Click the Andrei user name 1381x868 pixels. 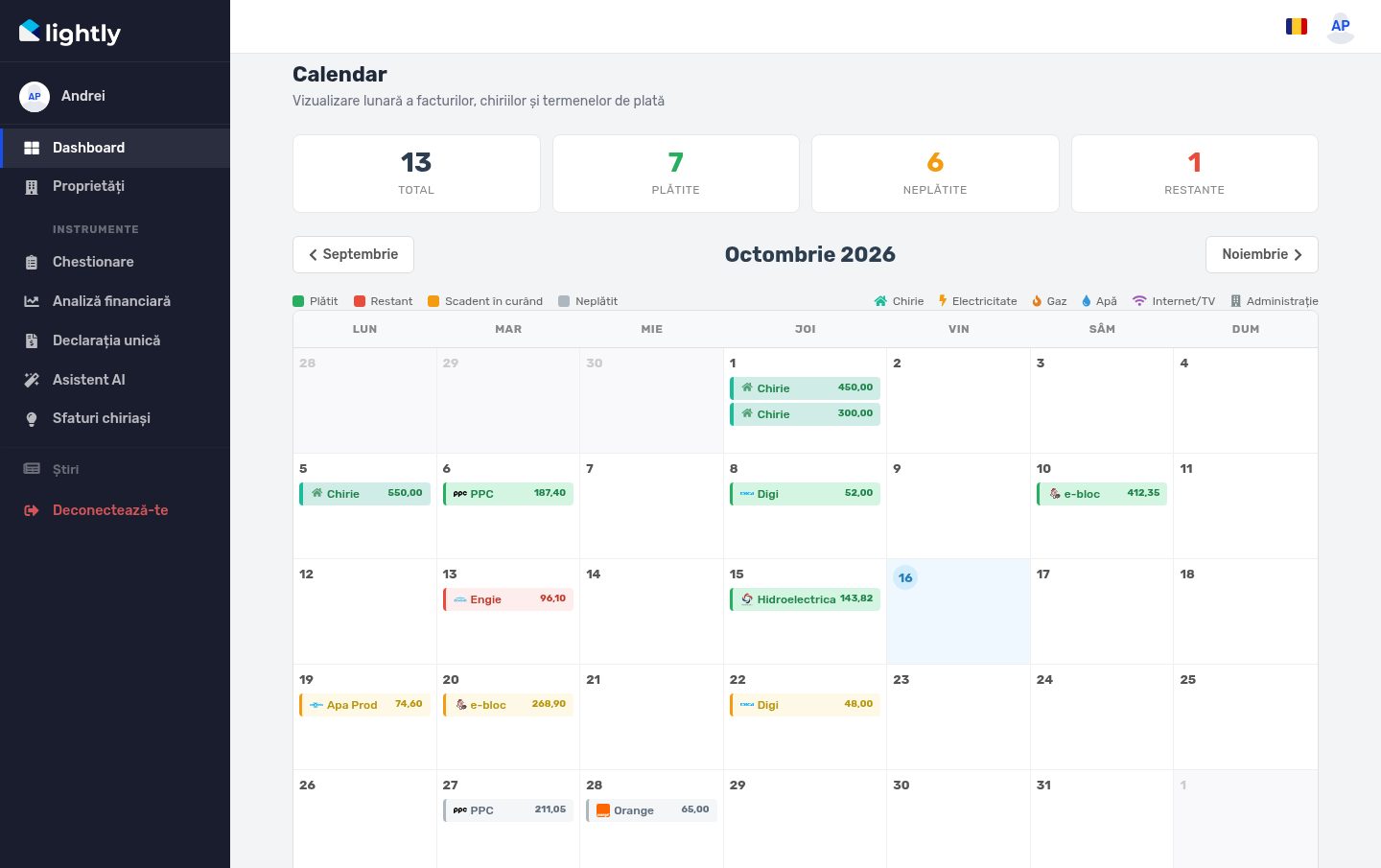[83, 96]
